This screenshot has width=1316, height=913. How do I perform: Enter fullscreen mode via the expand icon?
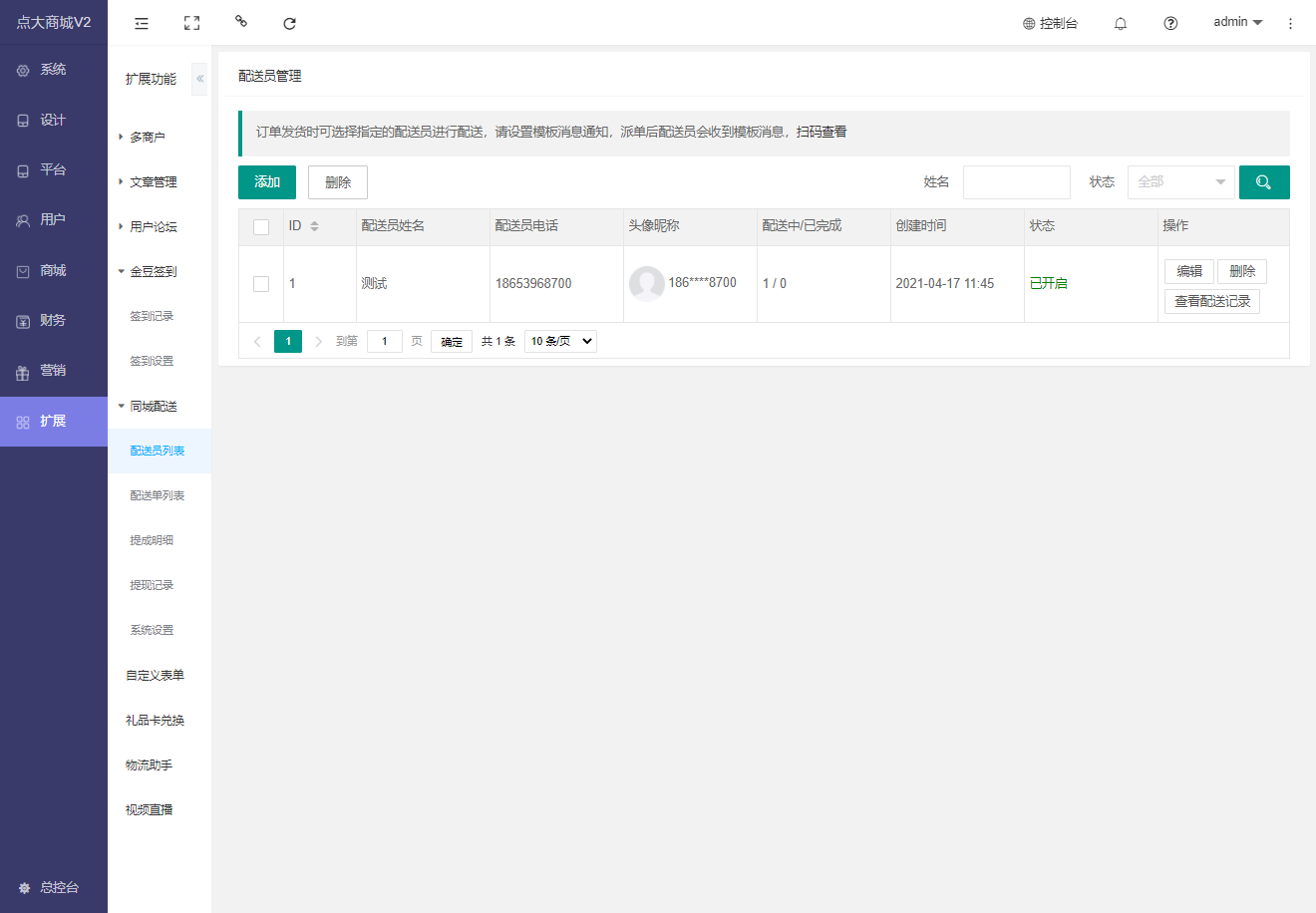click(192, 23)
